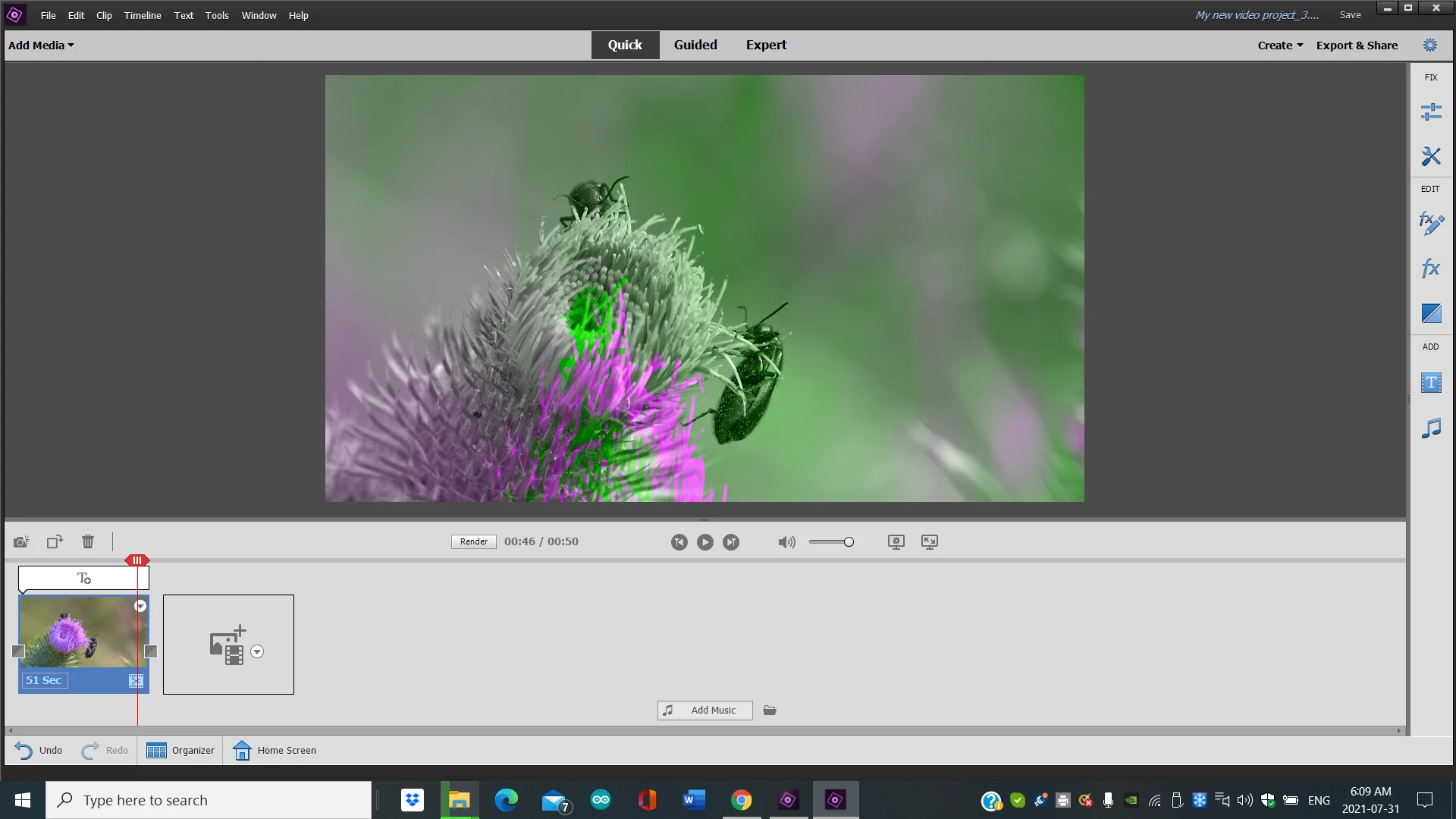The width and height of the screenshot is (1456, 819).
Task: Toggle full screen playback view
Action: [x=929, y=541]
